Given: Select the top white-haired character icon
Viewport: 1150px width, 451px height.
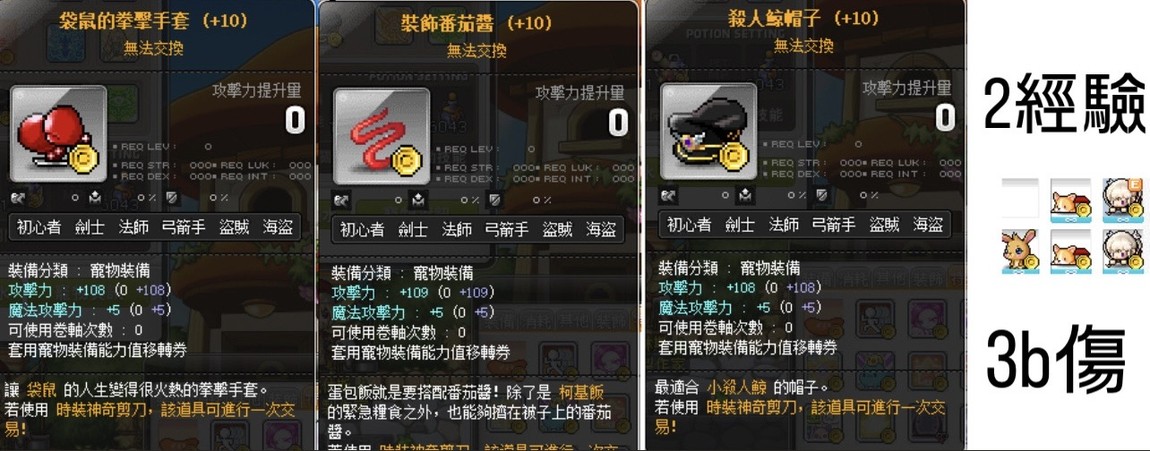Looking at the screenshot, I should (1122, 199).
